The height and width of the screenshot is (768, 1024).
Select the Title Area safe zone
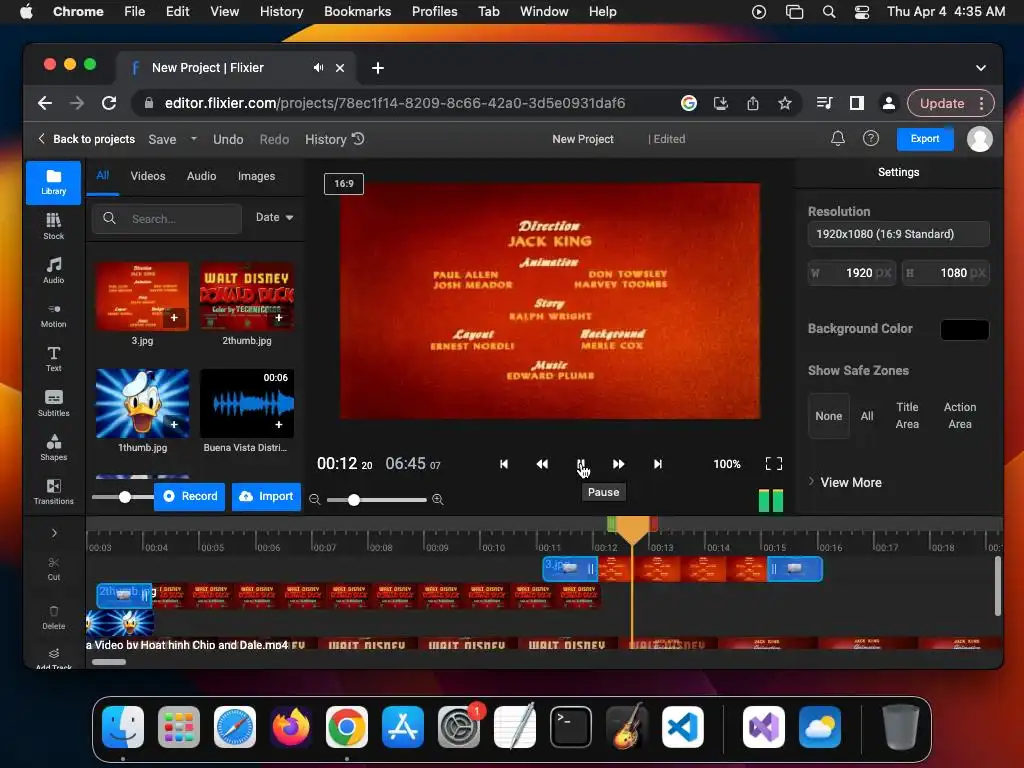coord(907,415)
